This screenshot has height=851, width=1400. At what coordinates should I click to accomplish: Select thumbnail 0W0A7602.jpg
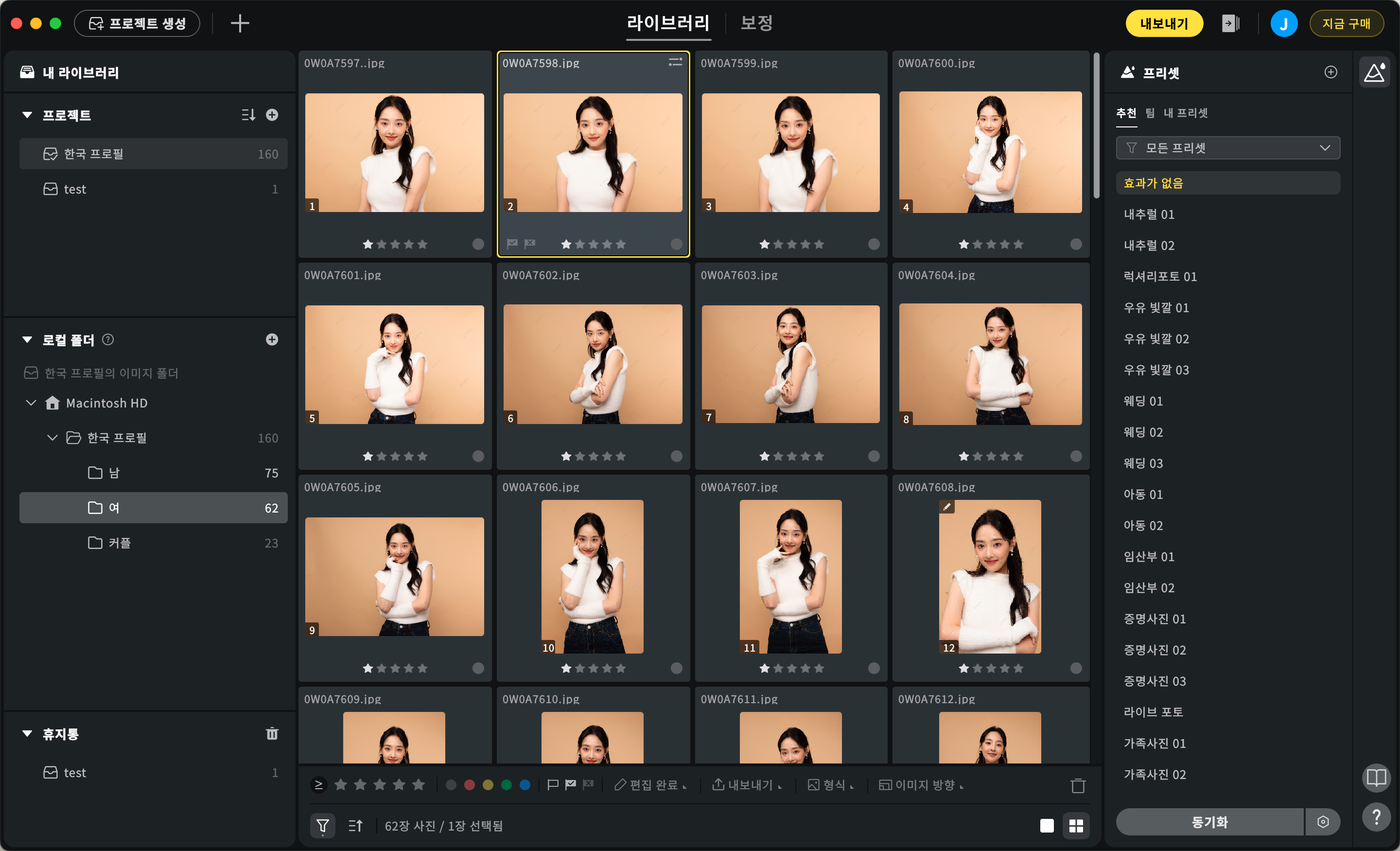[593, 364]
